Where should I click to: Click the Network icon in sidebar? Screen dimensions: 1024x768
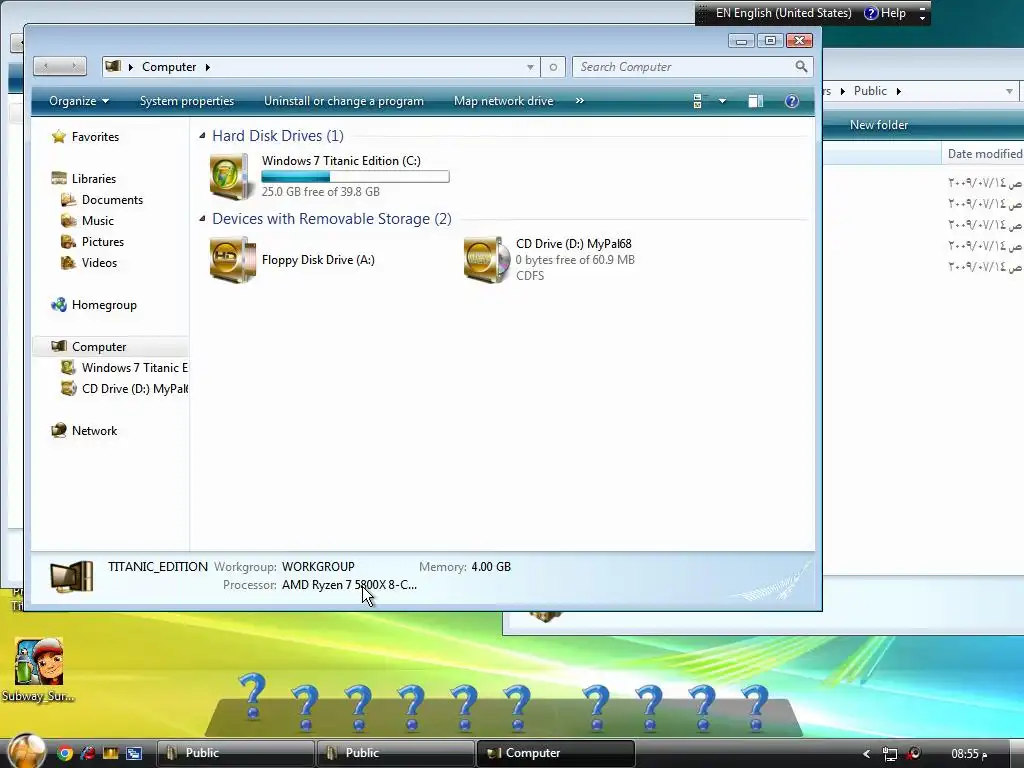point(59,430)
